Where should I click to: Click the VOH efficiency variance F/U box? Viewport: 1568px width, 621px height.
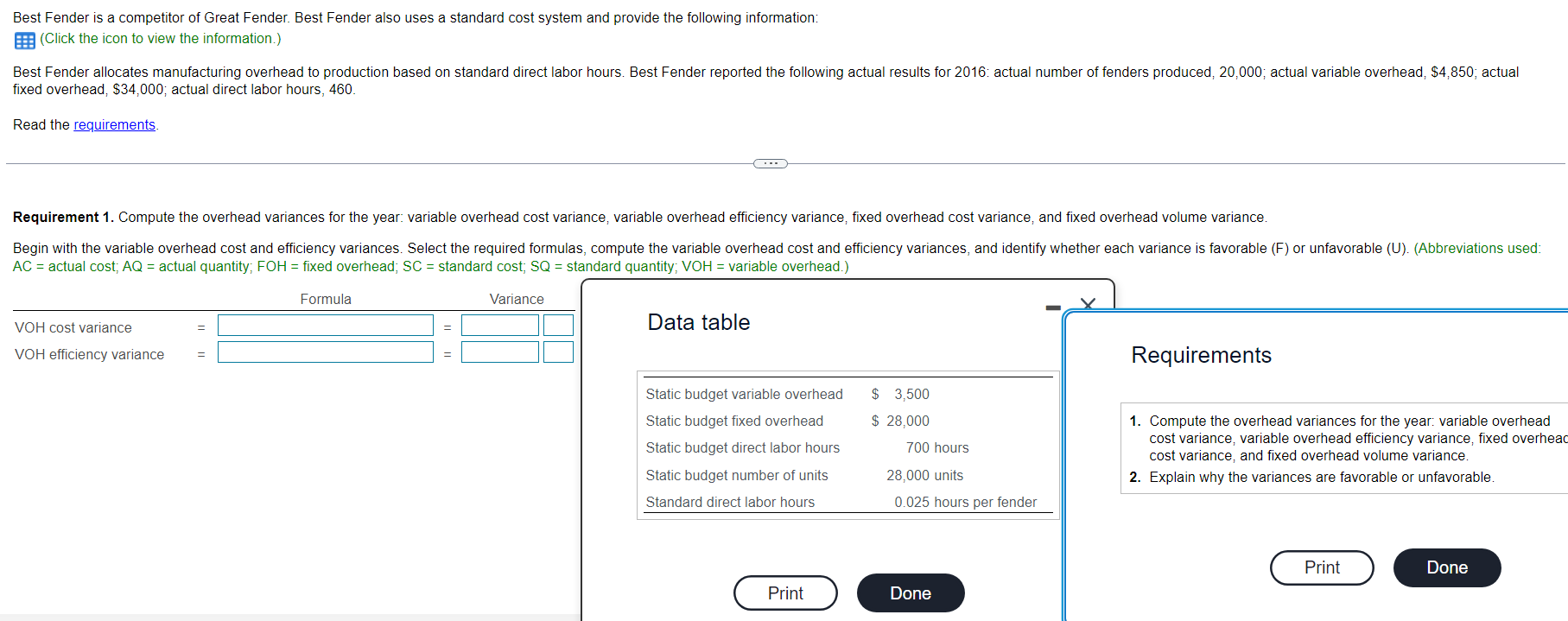(x=558, y=352)
